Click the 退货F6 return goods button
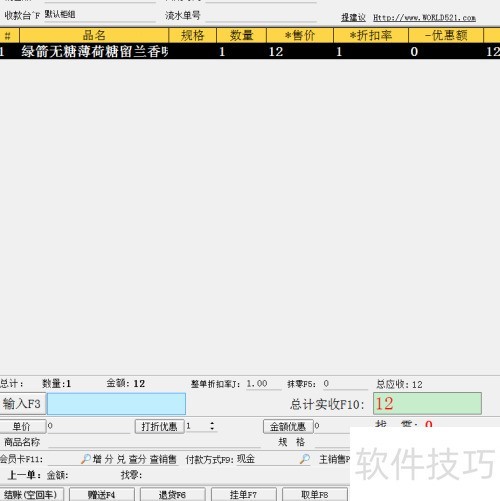500x501 pixels. click(x=172, y=494)
